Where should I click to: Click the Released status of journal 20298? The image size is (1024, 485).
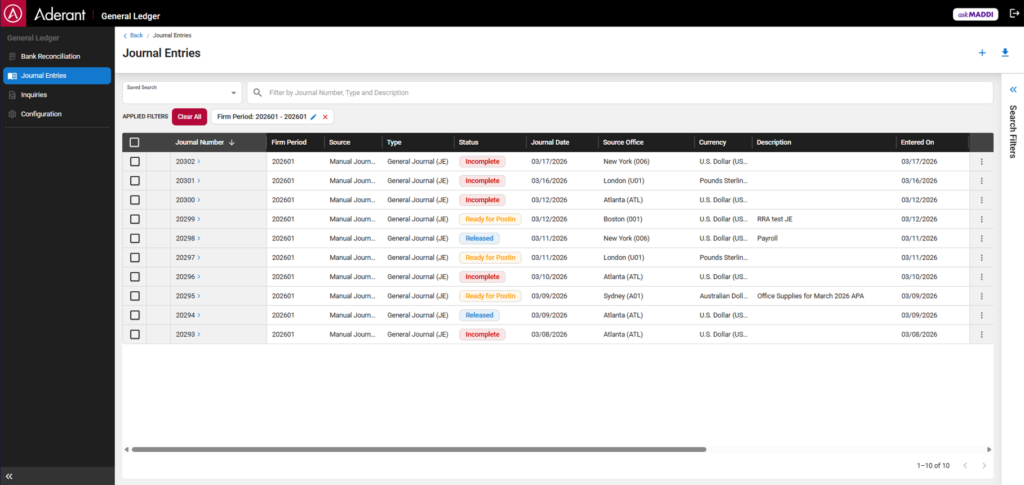pyautogui.click(x=479, y=238)
